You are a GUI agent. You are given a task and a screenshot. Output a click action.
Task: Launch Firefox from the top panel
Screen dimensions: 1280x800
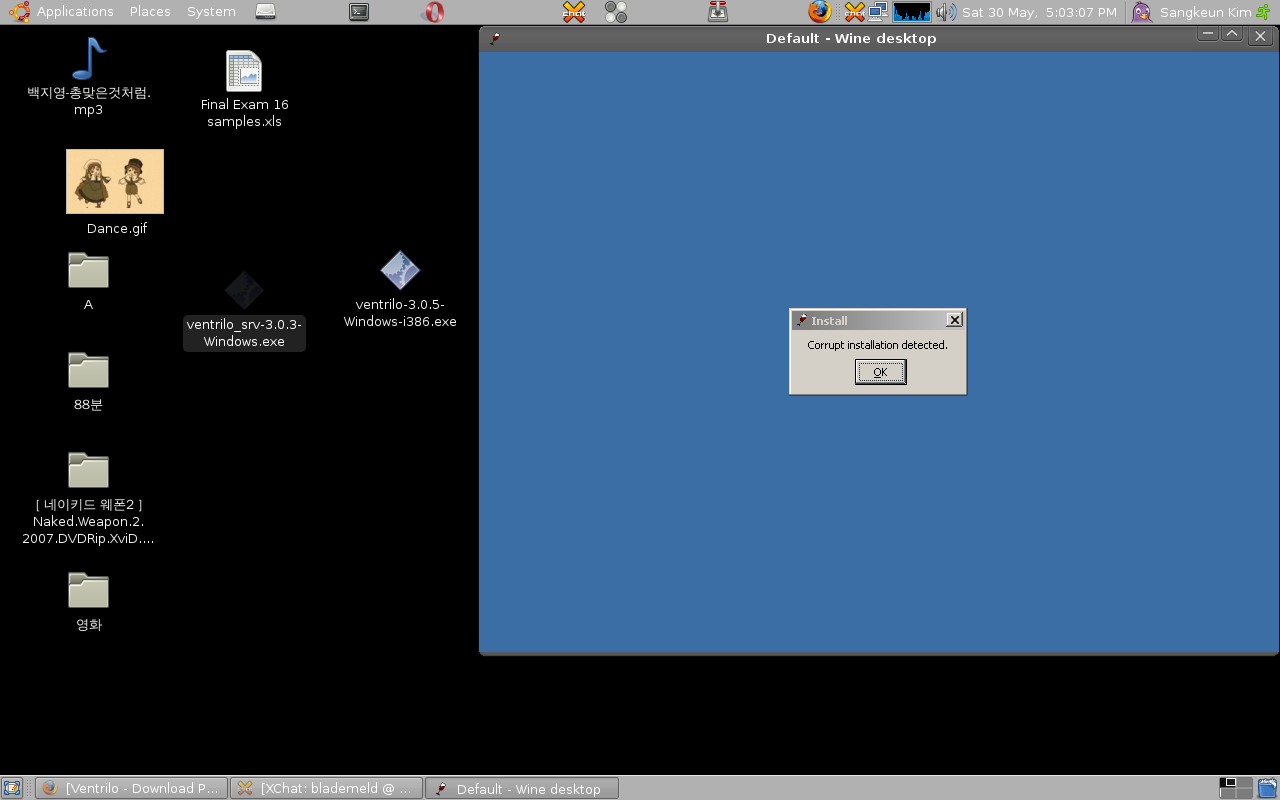tap(819, 12)
